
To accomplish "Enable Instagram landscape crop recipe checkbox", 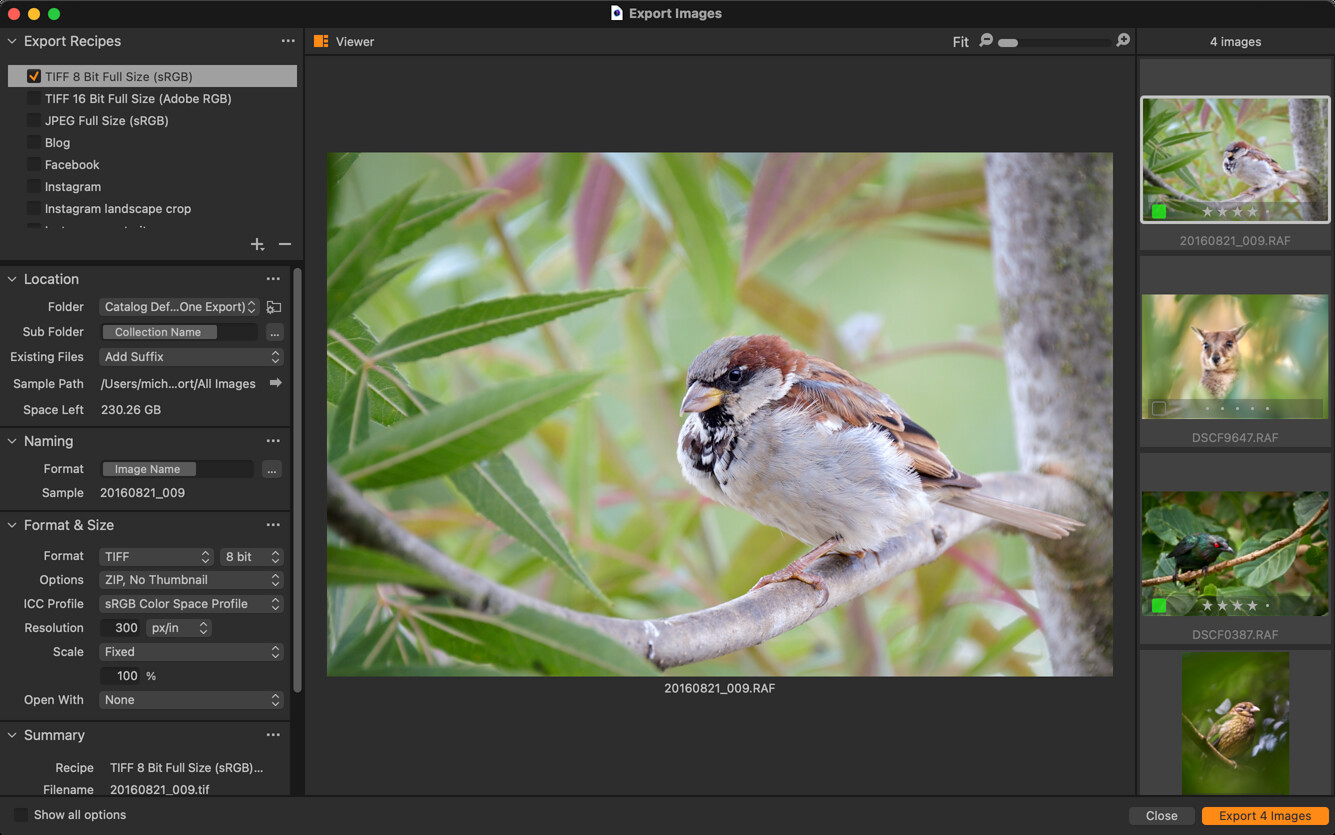I will tap(34, 208).
